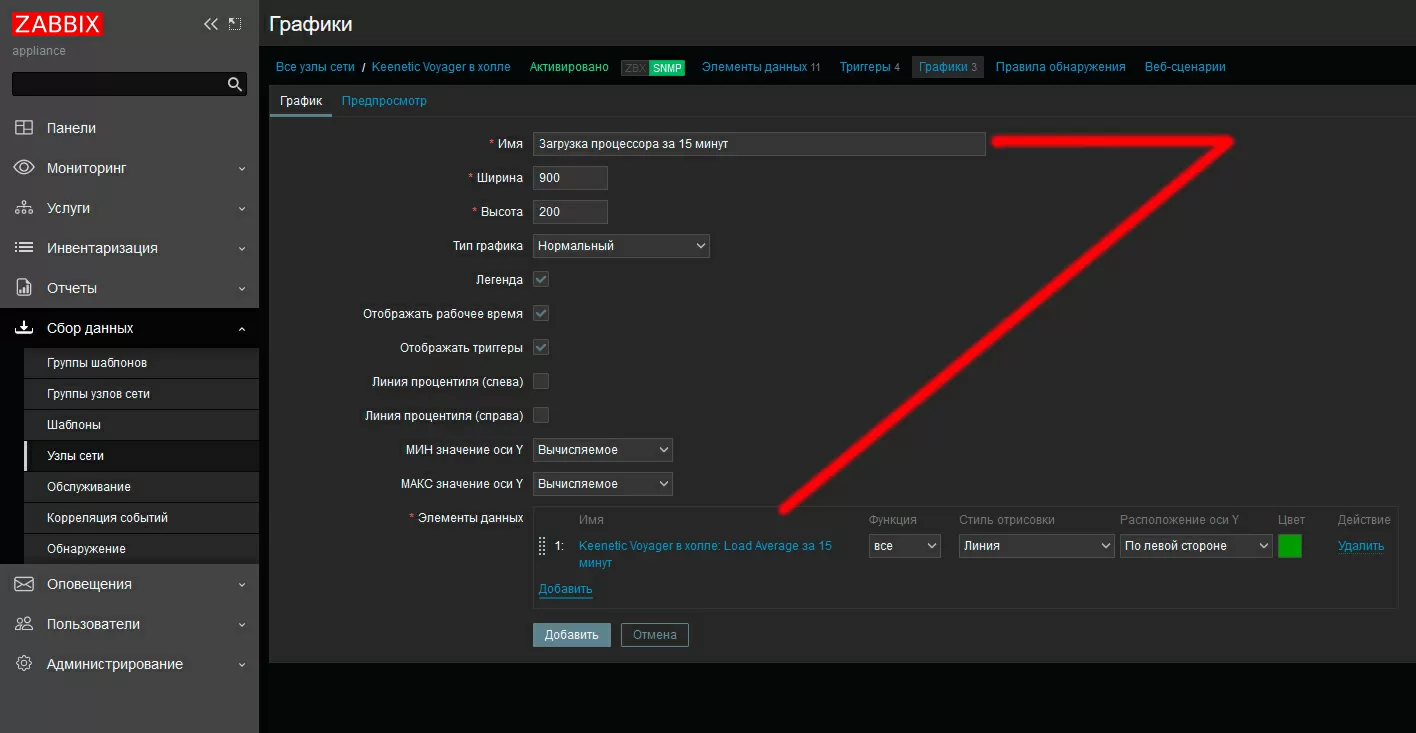Collapse the Сбор данных menu section
The height and width of the screenshot is (733, 1416).
click(242, 328)
